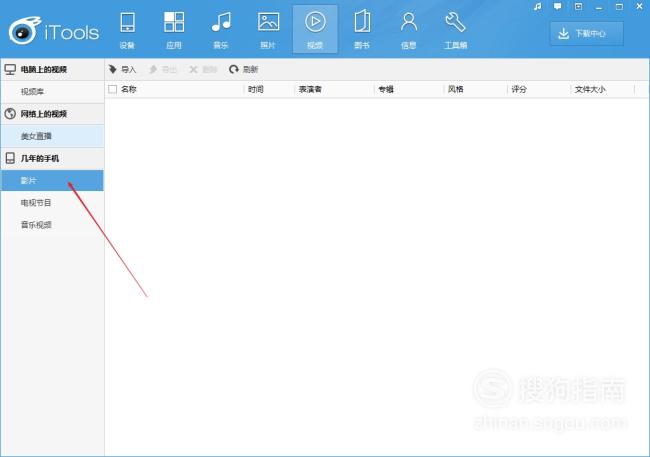Select 影片 under the phone group
This screenshot has width=650, height=457.
pos(53,180)
